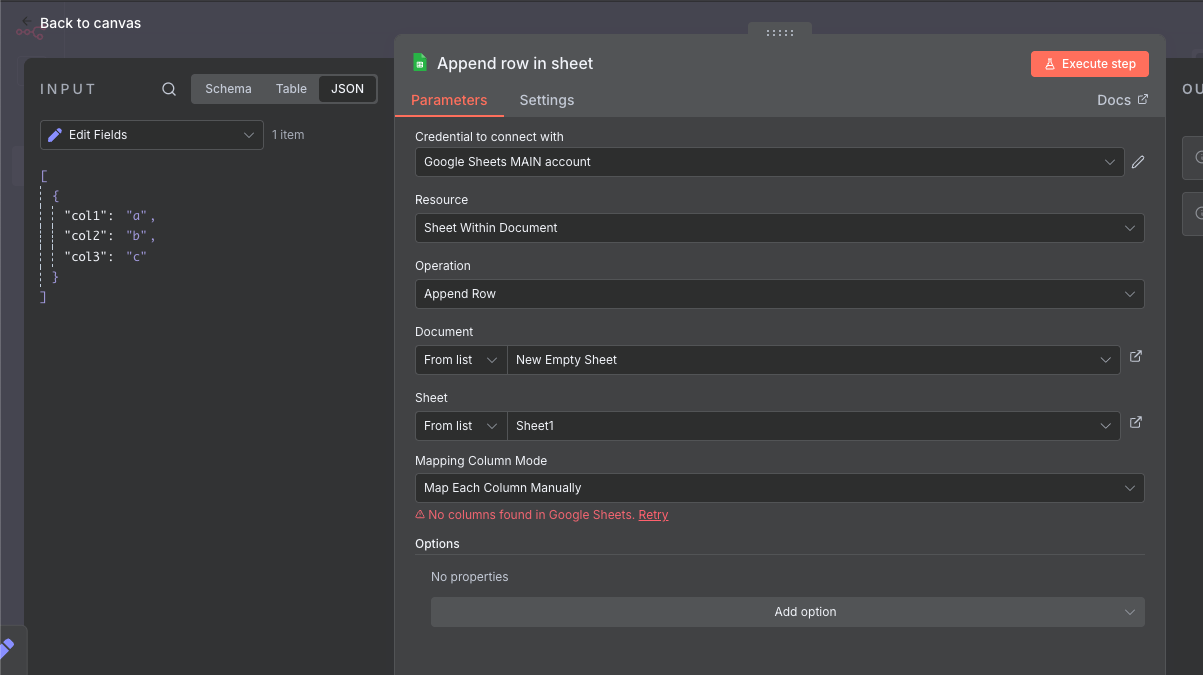Click the pencil icon to edit credential
The width and height of the screenshot is (1203, 675).
(1137, 162)
